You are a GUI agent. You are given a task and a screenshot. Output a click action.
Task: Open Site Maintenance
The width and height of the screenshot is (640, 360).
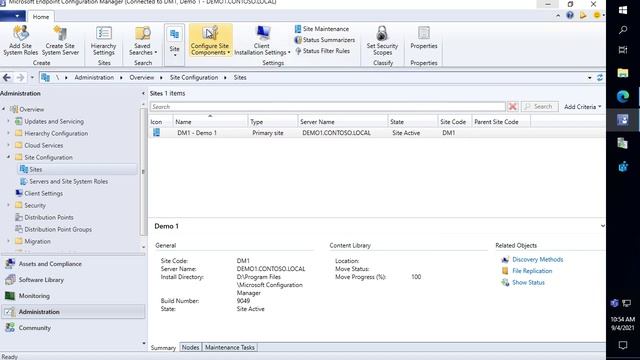322,29
